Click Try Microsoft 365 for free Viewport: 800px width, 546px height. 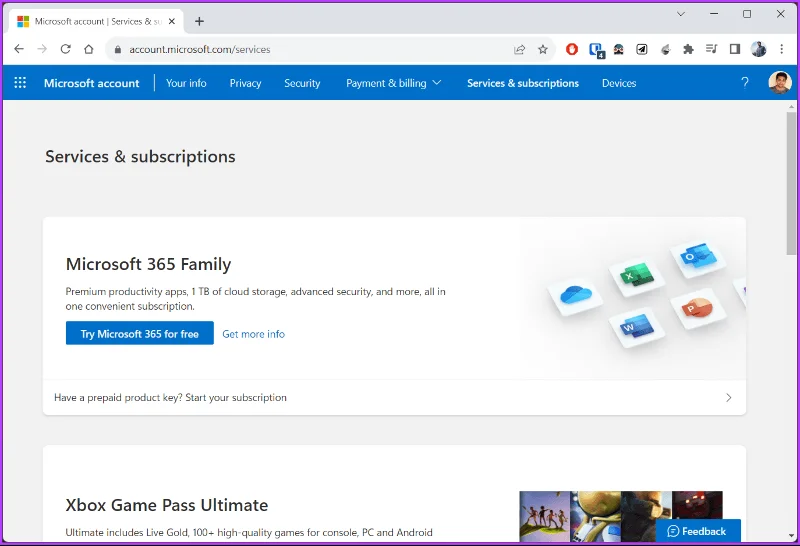pos(140,333)
